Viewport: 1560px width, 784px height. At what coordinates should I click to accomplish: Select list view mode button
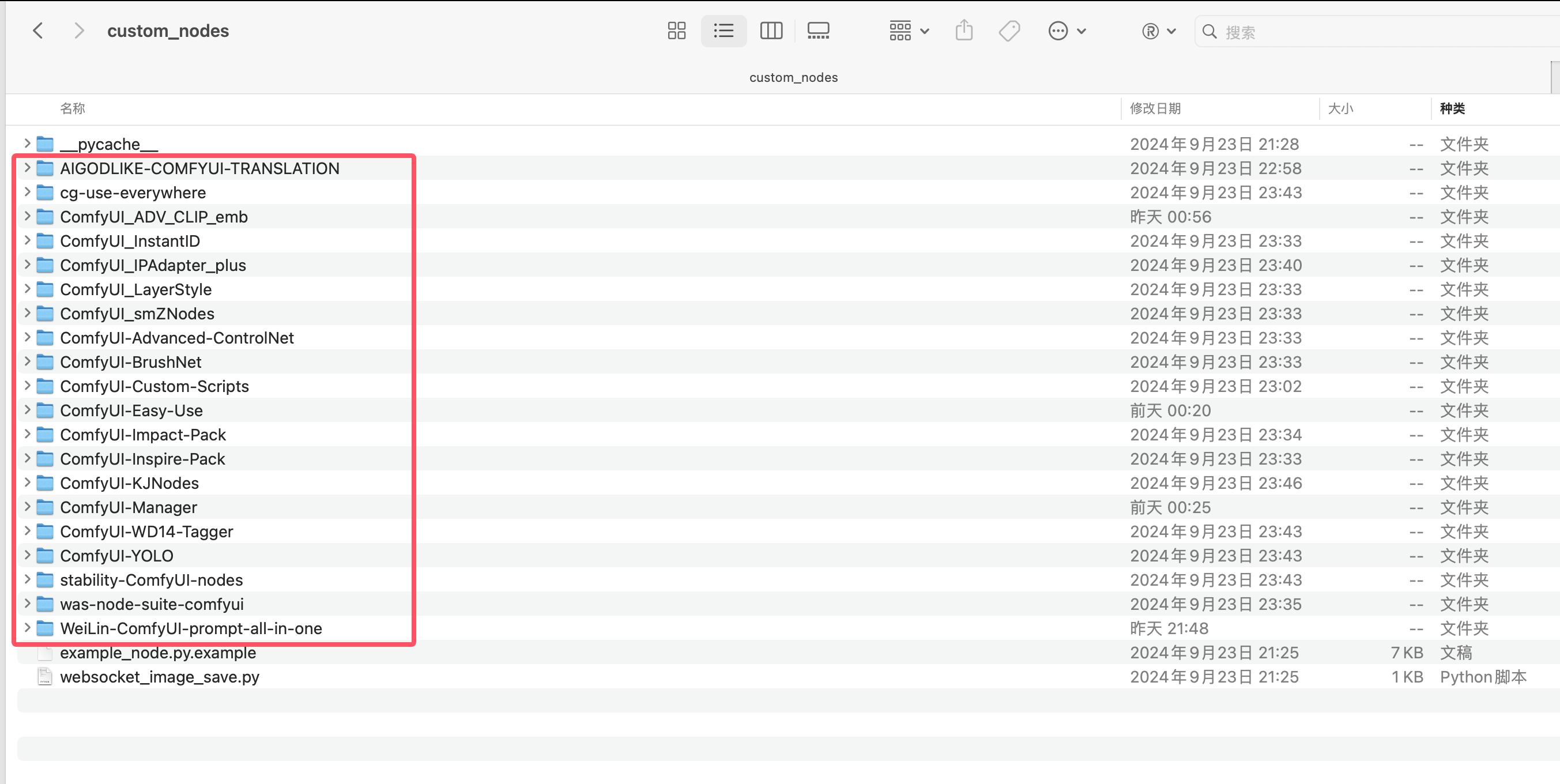724,31
